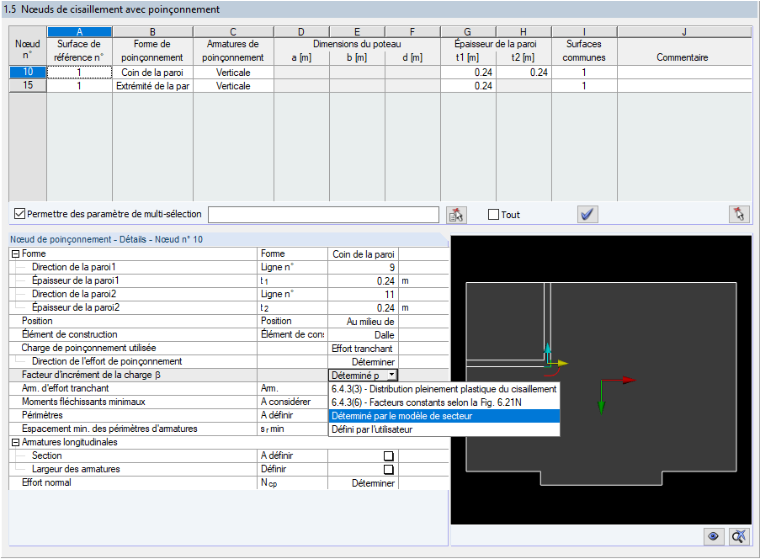Click 'Direction de la paroi1' row
Image resolution: width=760 pixels, height=560 pixels.
(x=229, y=267)
